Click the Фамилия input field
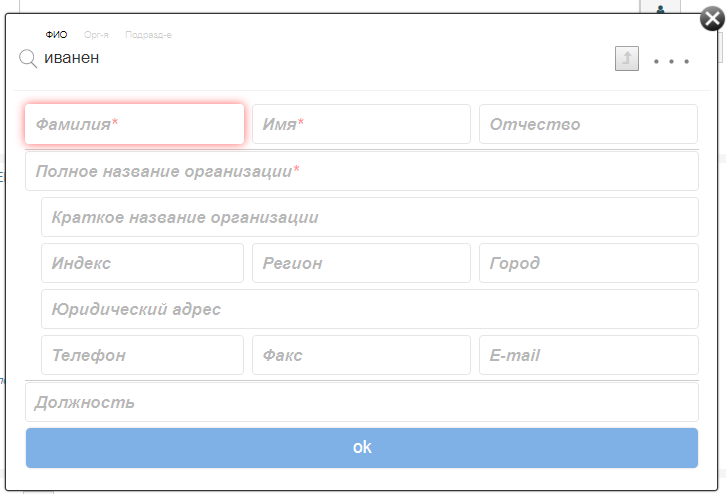Screen dimensions: 726x494 click(x=135, y=124)
